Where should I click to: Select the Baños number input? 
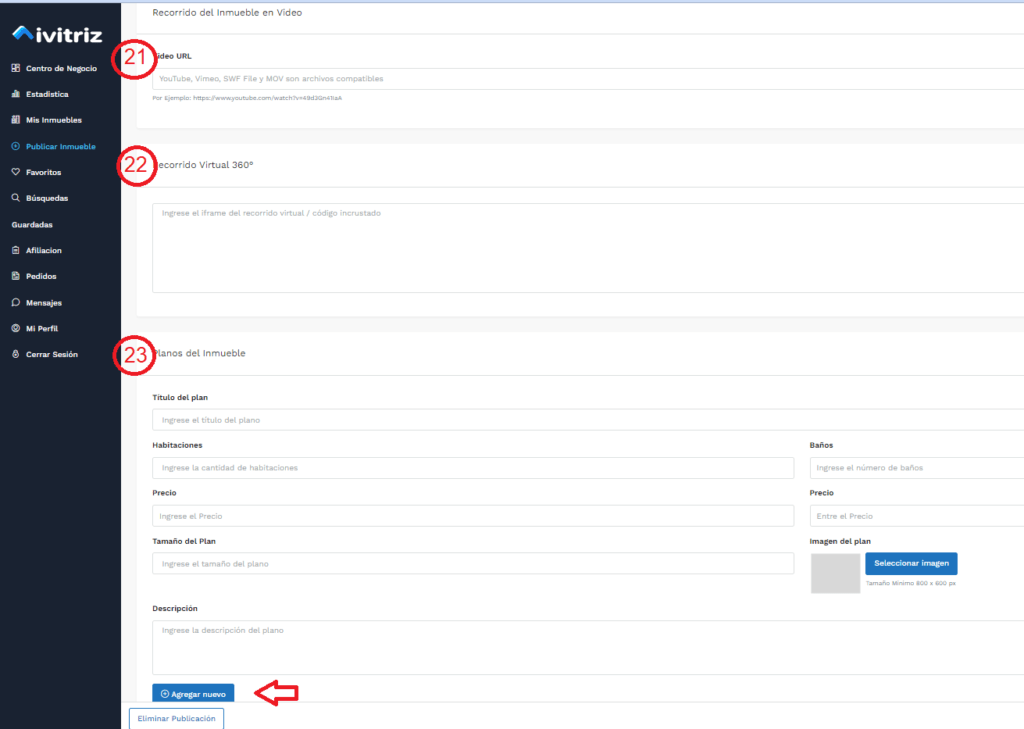[916, 468]
